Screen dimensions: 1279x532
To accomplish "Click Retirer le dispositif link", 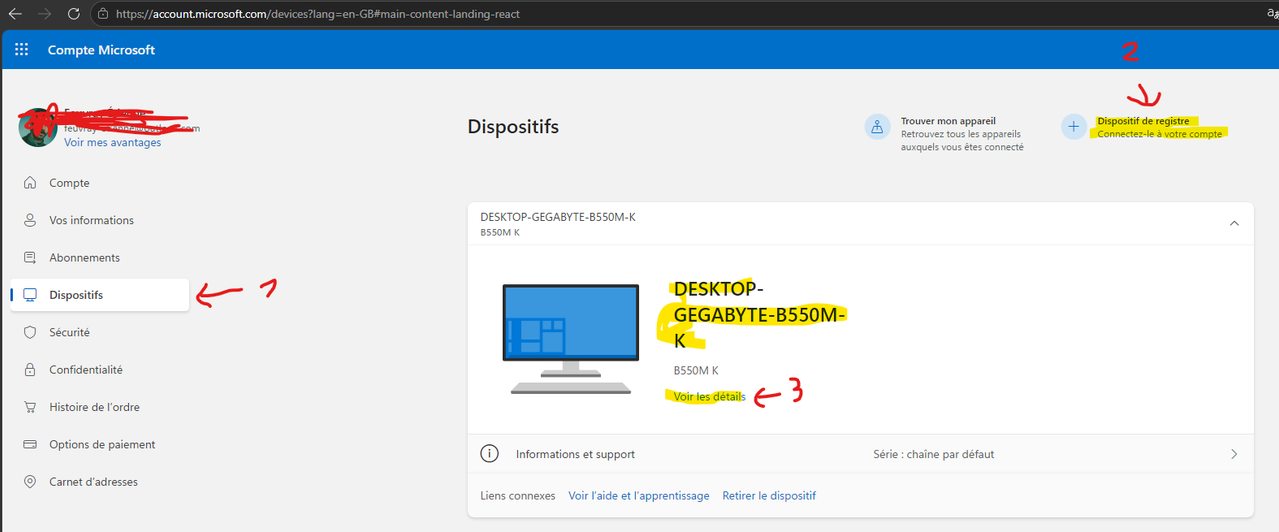I will (769, 496).
